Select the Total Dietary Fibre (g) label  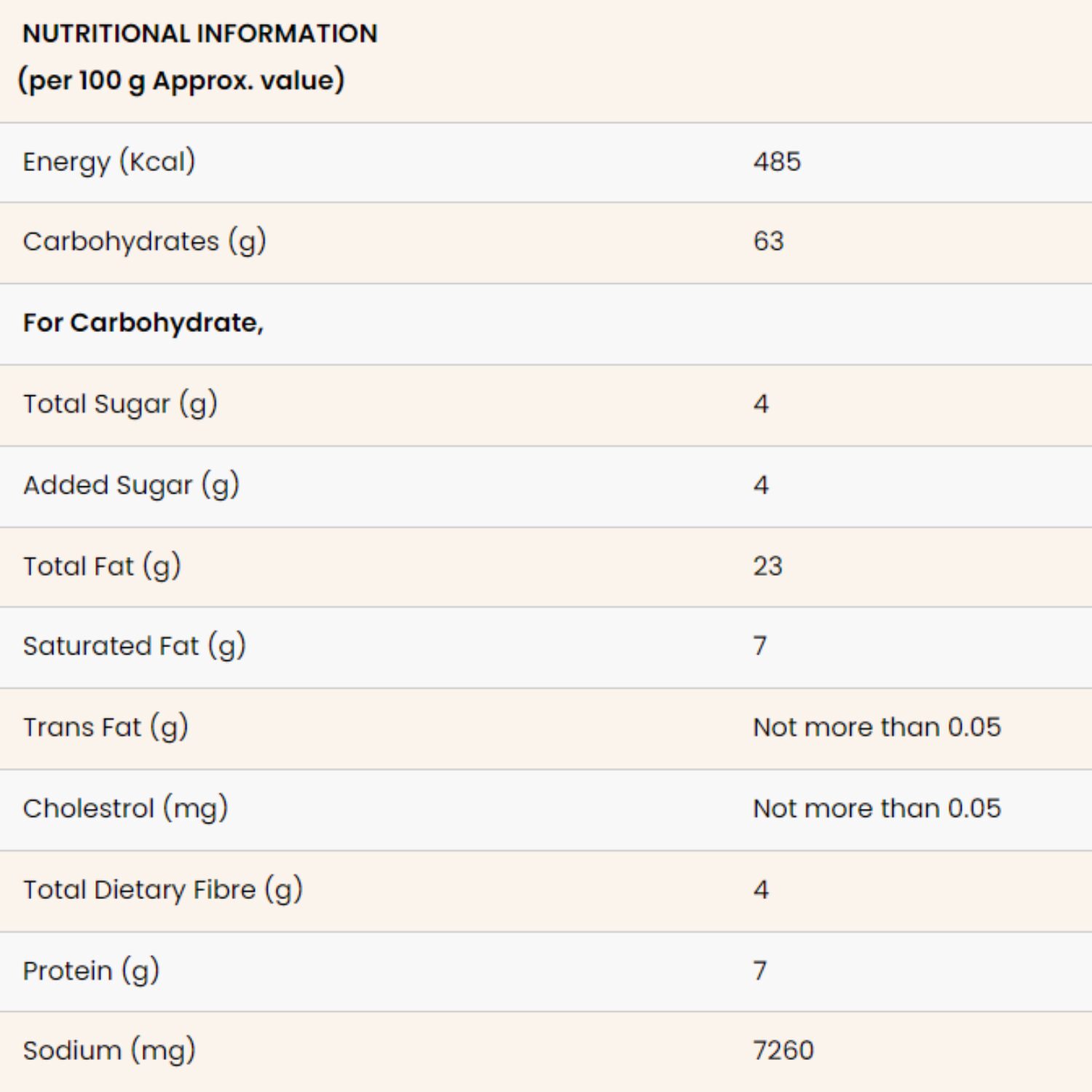(x=162, y=890)
